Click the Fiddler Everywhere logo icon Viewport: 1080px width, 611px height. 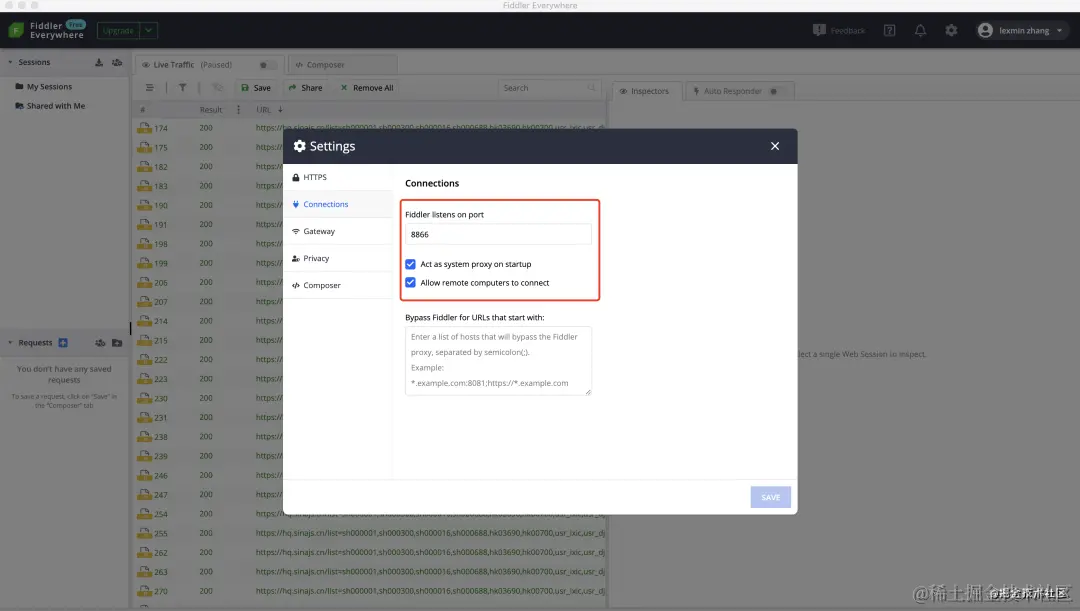click(16, 30)
